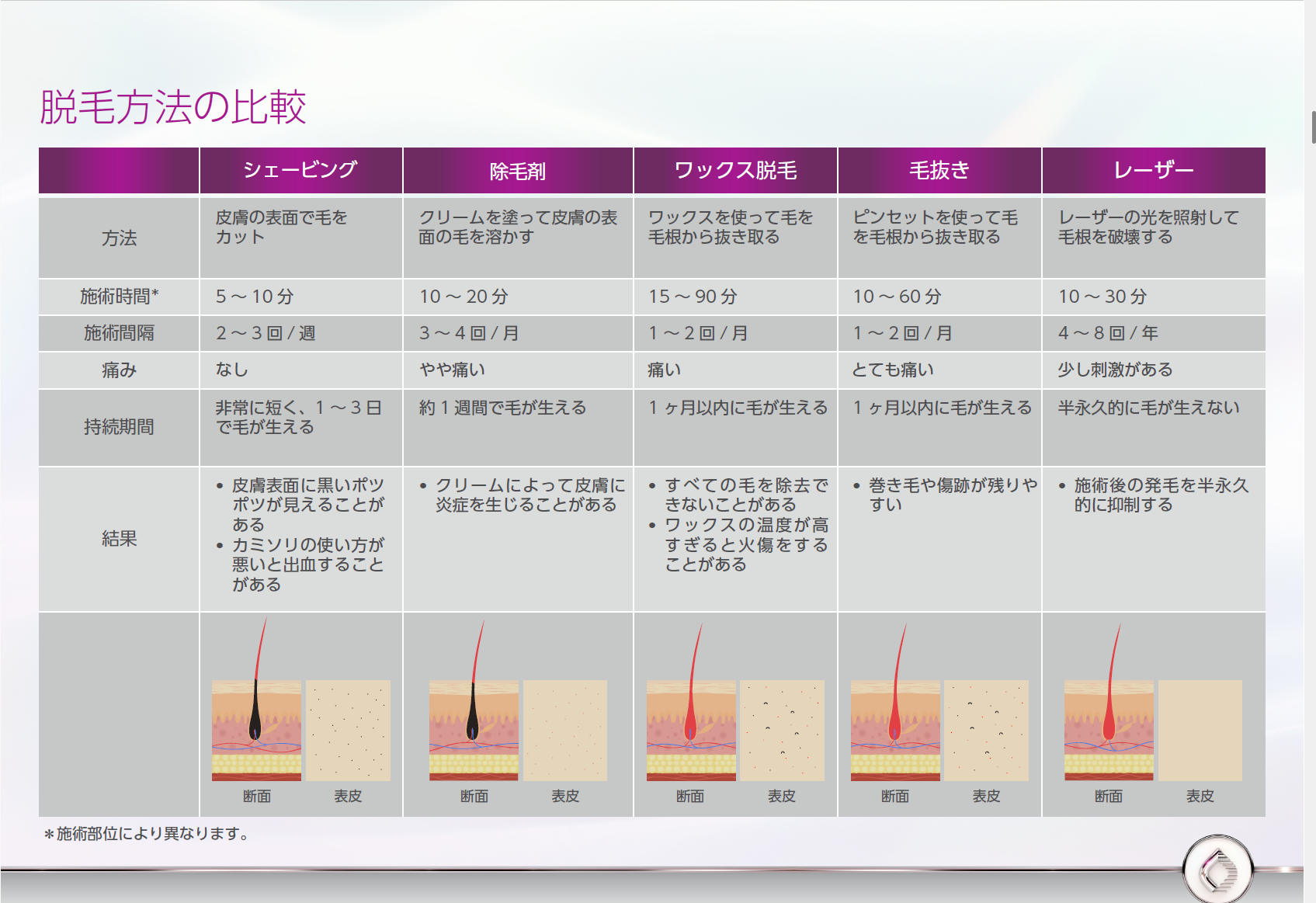Screen dimensions: 1316x903
Task: Click the 持続期間 row label
Action: (x=119, y=427)
